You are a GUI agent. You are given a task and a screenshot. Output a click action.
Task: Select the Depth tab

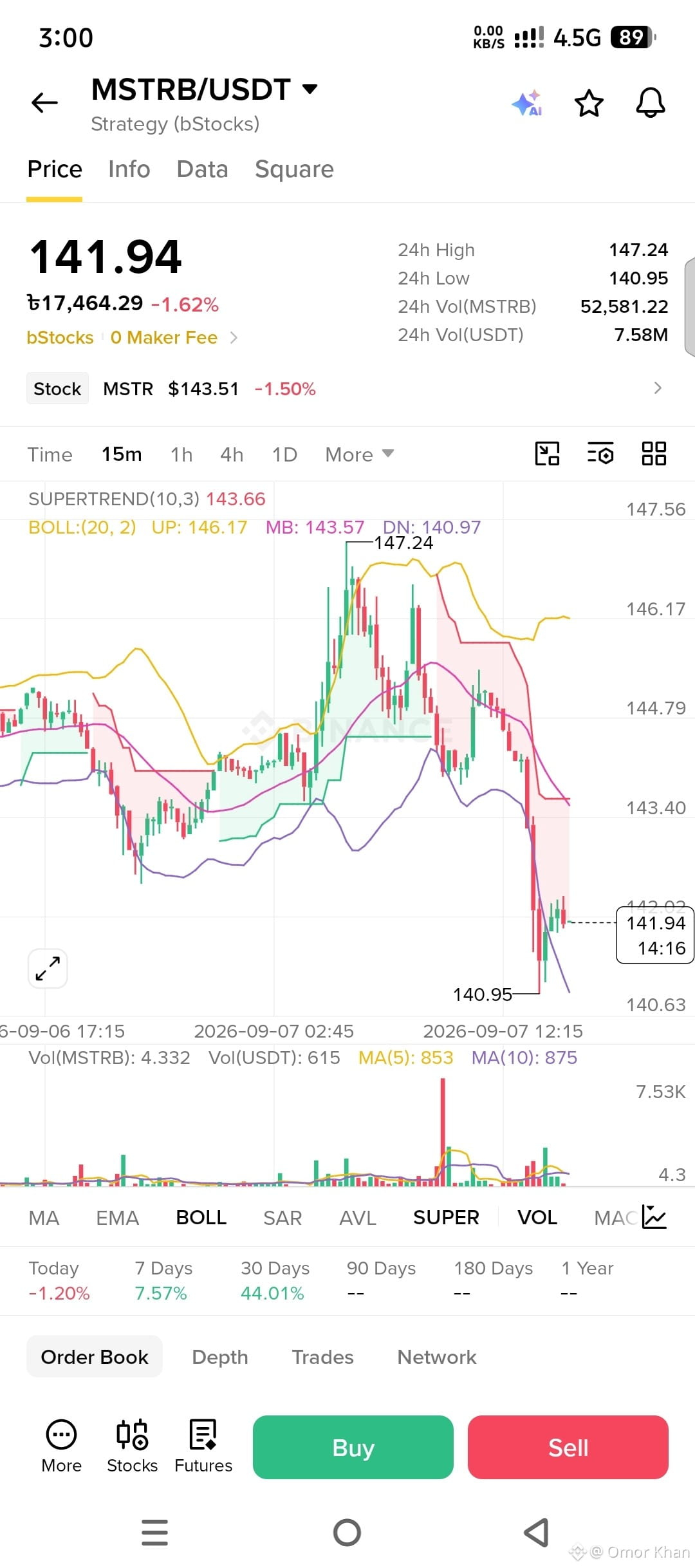click(x=220, y=1357)
